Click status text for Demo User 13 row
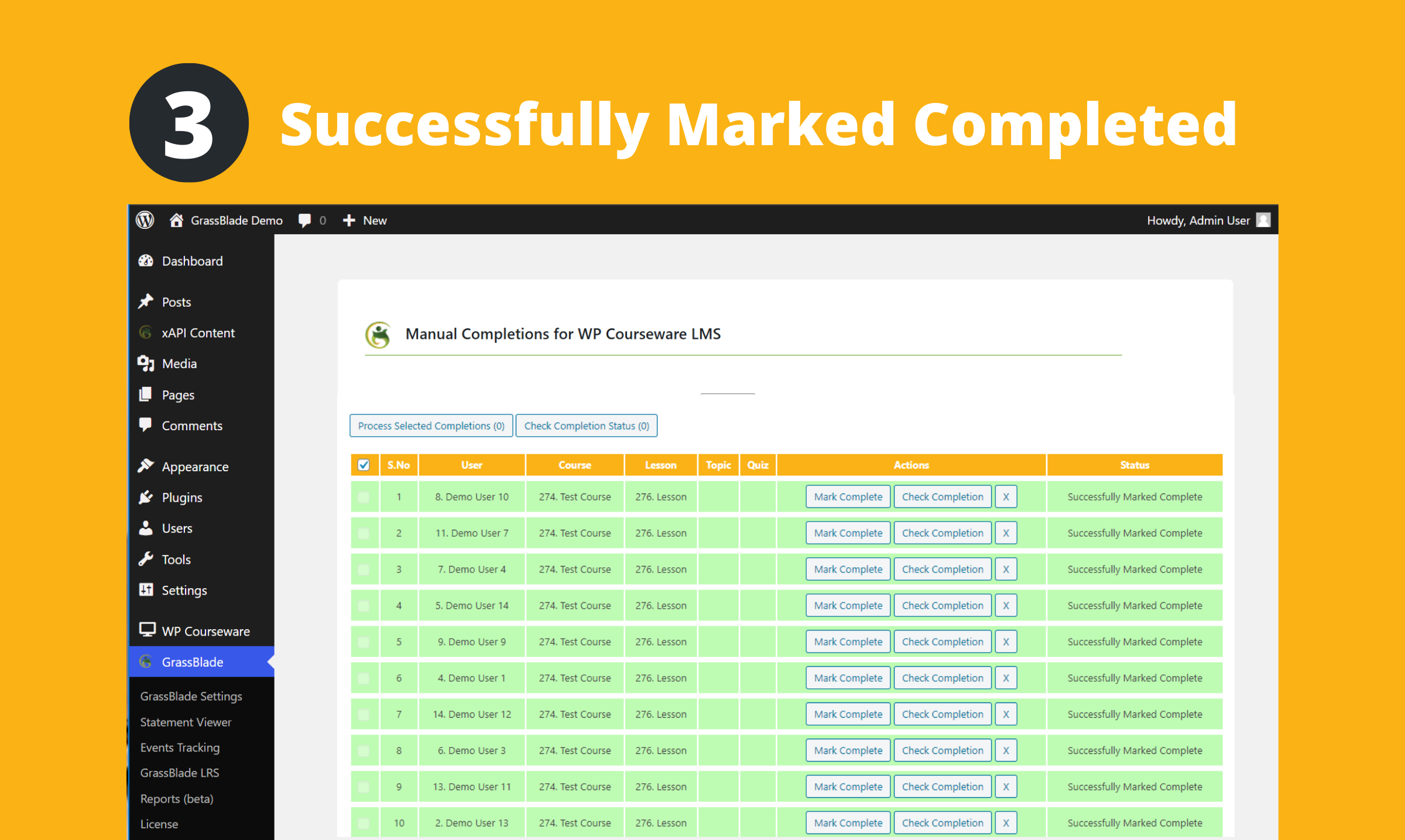The height and width of the screenshot is (840, 1405). (1135, 822)
